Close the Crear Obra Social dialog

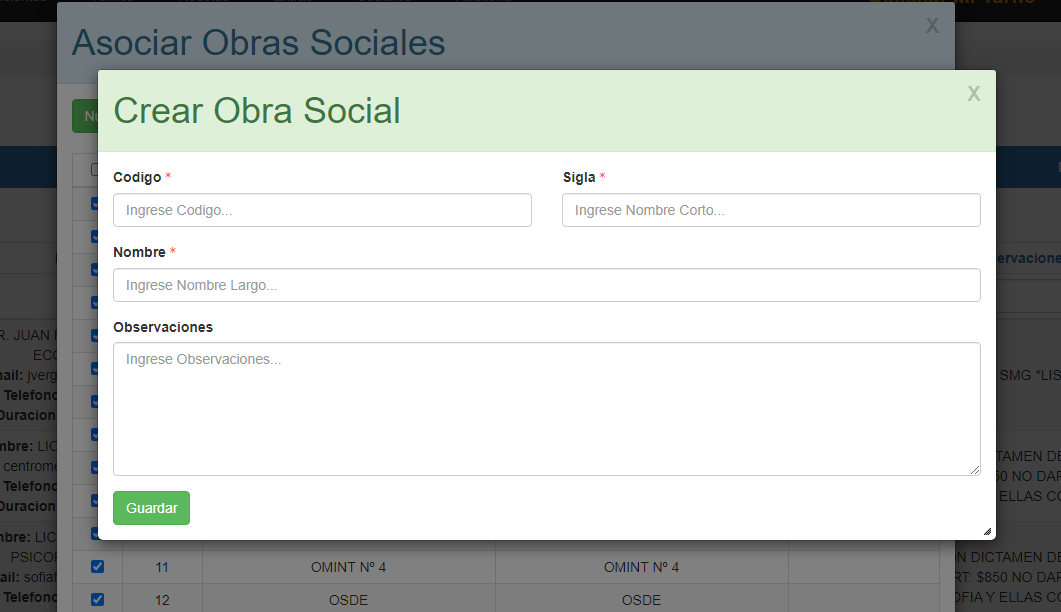point(973,94)
